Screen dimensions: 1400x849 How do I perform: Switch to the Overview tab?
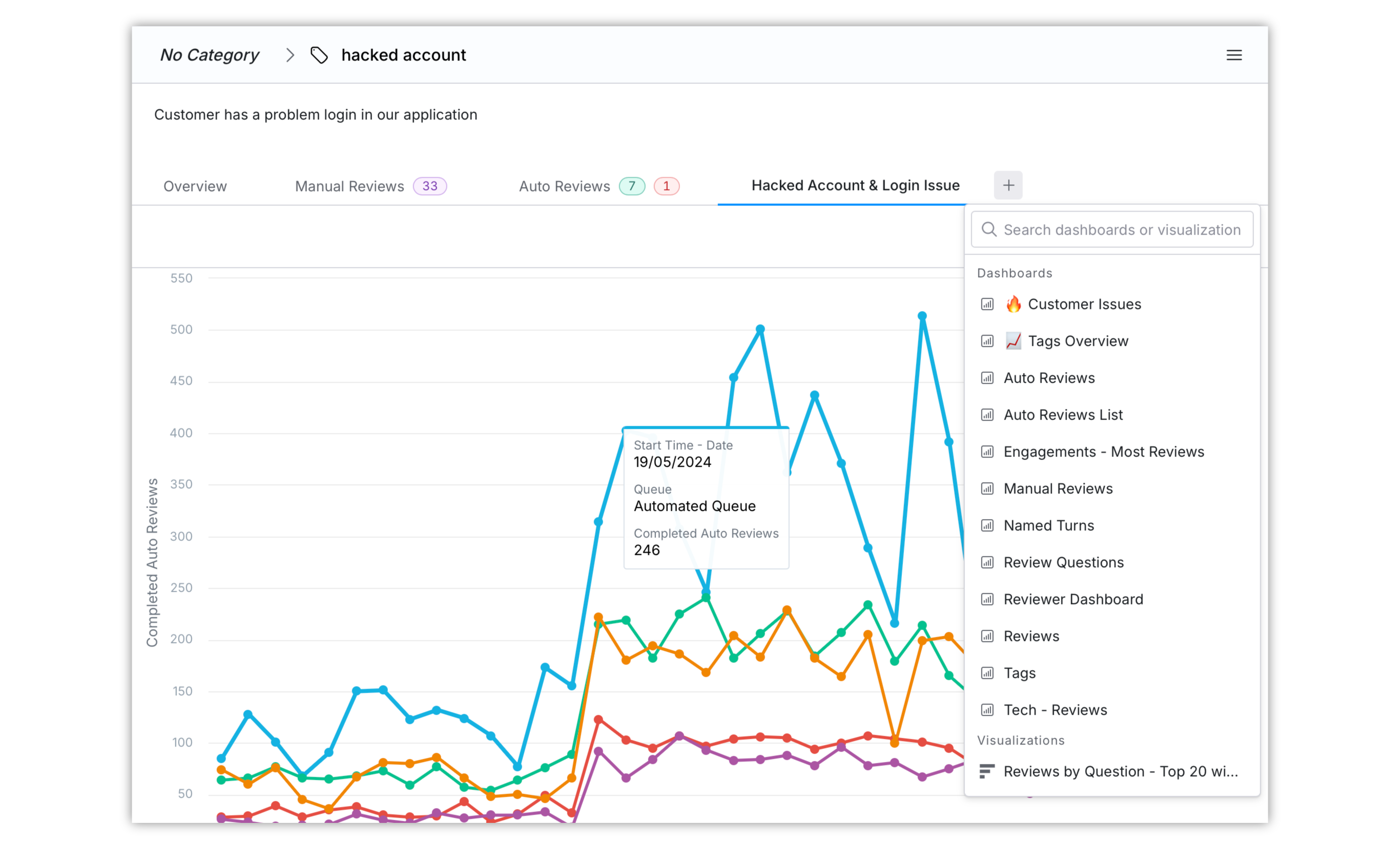(195, 186)
